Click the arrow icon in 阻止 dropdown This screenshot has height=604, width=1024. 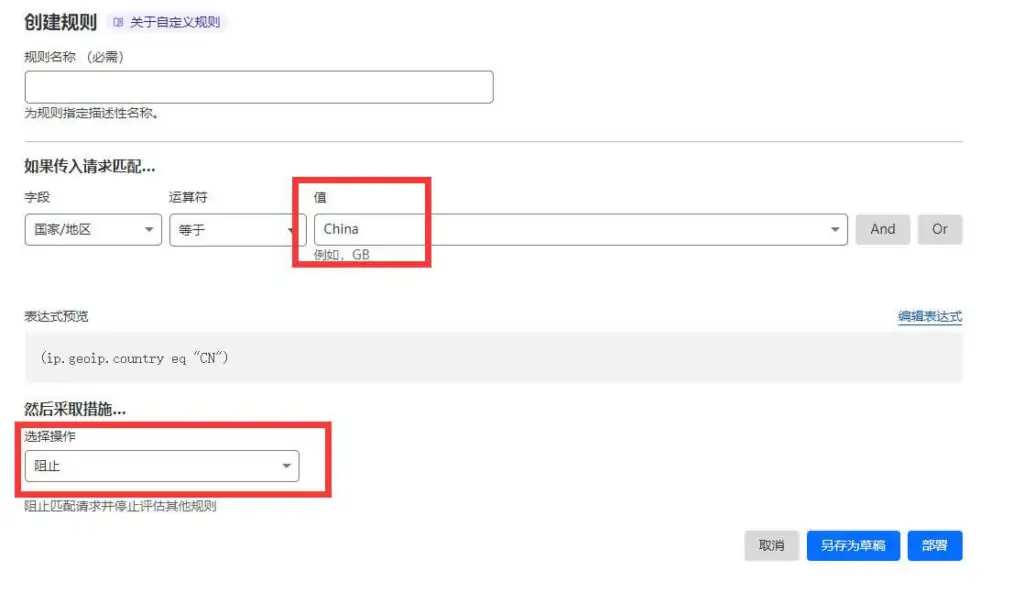pos(286,467)
